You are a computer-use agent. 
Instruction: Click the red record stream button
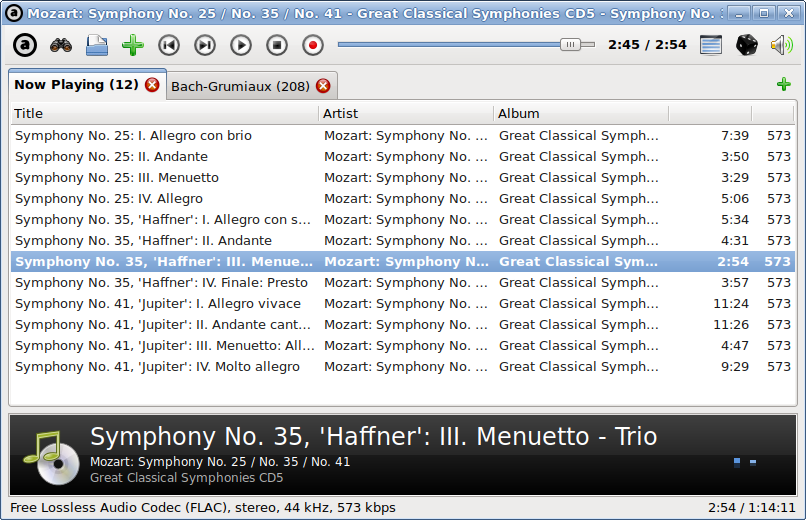point(313,45)
